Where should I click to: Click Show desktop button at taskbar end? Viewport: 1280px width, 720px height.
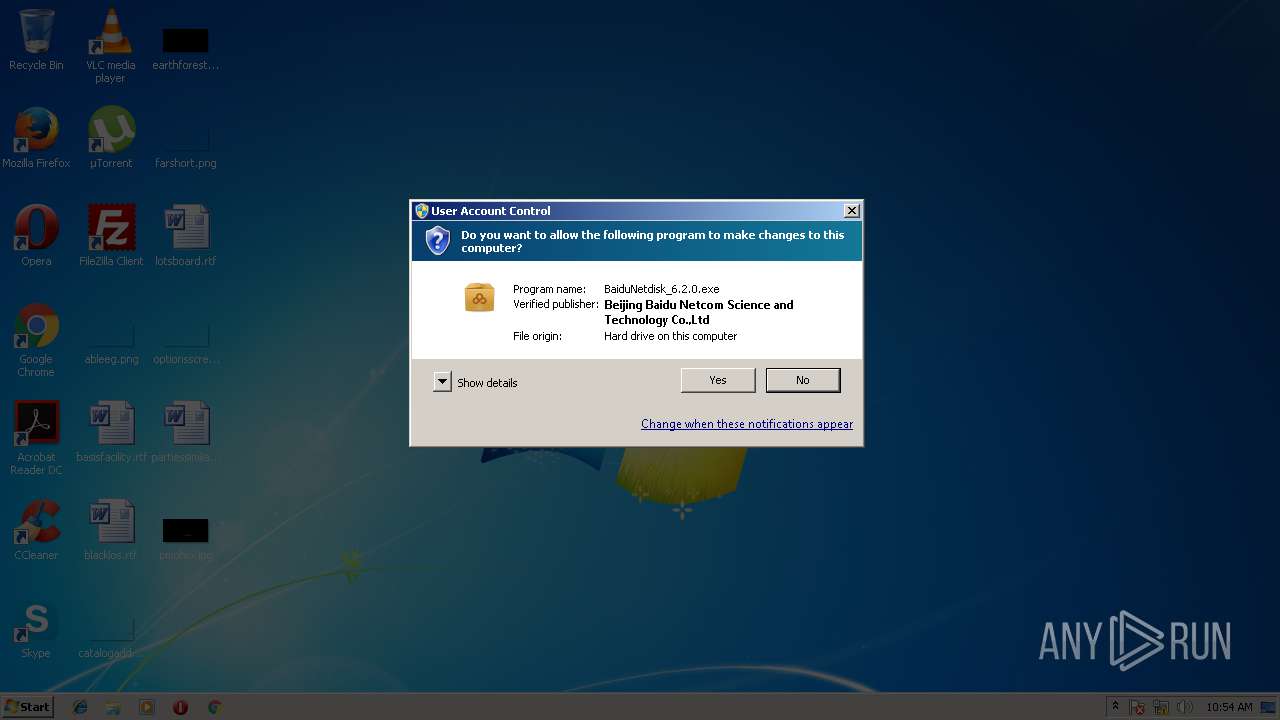tap(1269, 707)
